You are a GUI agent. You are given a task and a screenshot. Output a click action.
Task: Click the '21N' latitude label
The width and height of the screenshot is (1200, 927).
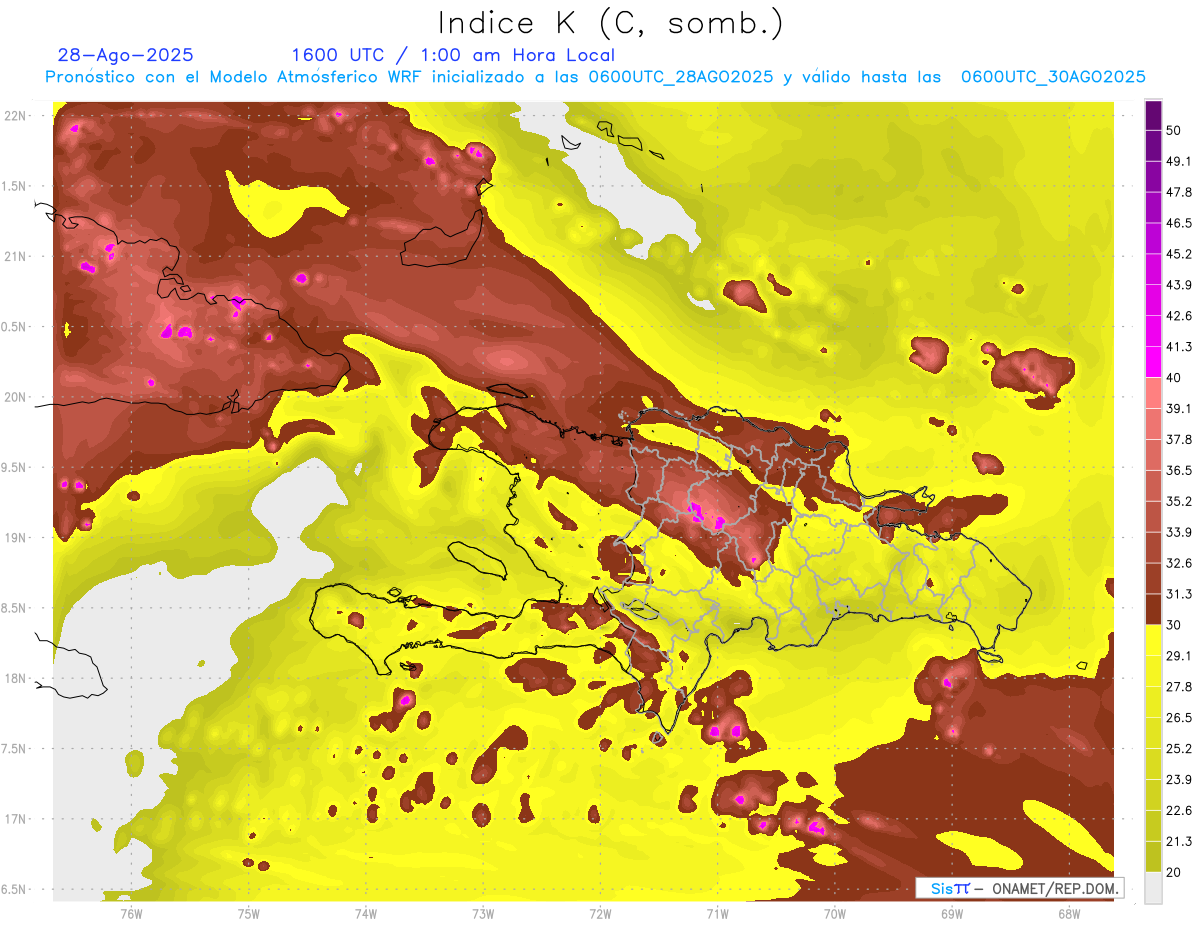click(x=15, y=256)
